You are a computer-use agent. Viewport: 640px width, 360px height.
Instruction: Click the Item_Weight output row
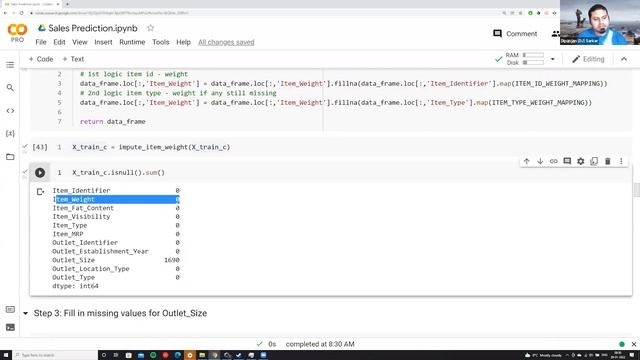(116, 199)
